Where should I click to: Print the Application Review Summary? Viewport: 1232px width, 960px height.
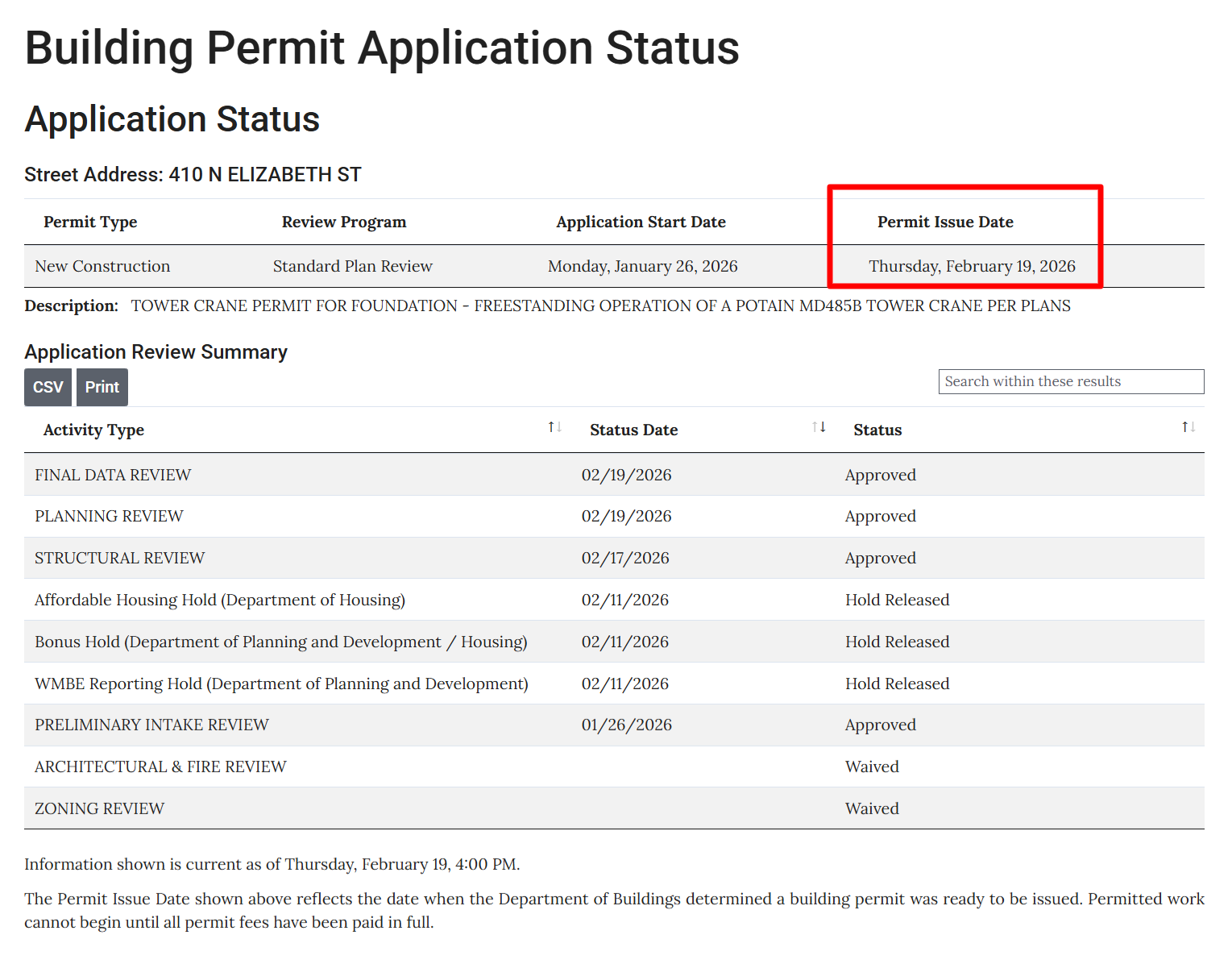point(102,387)
